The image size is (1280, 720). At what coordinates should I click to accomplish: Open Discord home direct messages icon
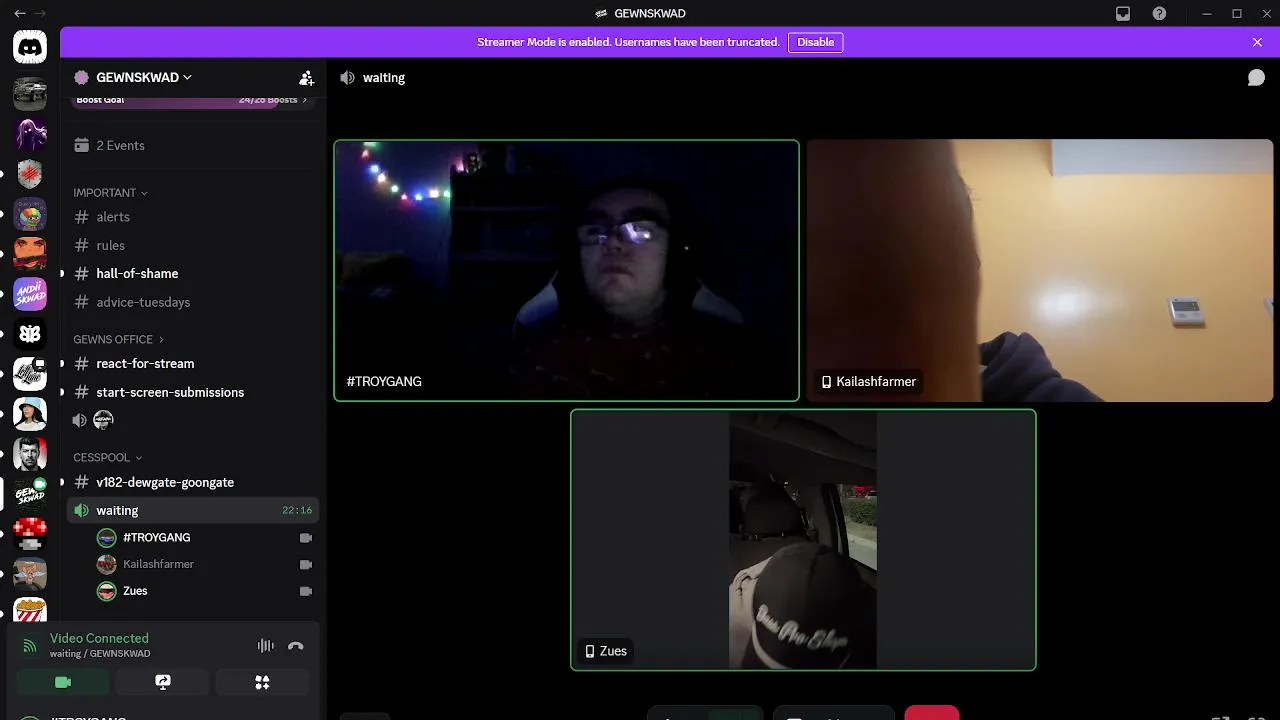pyautogui.click(x=30, y=47)
